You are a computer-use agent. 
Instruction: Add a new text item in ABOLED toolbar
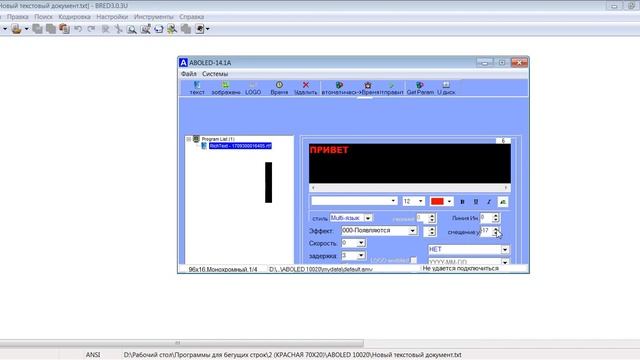pos(197,88)
